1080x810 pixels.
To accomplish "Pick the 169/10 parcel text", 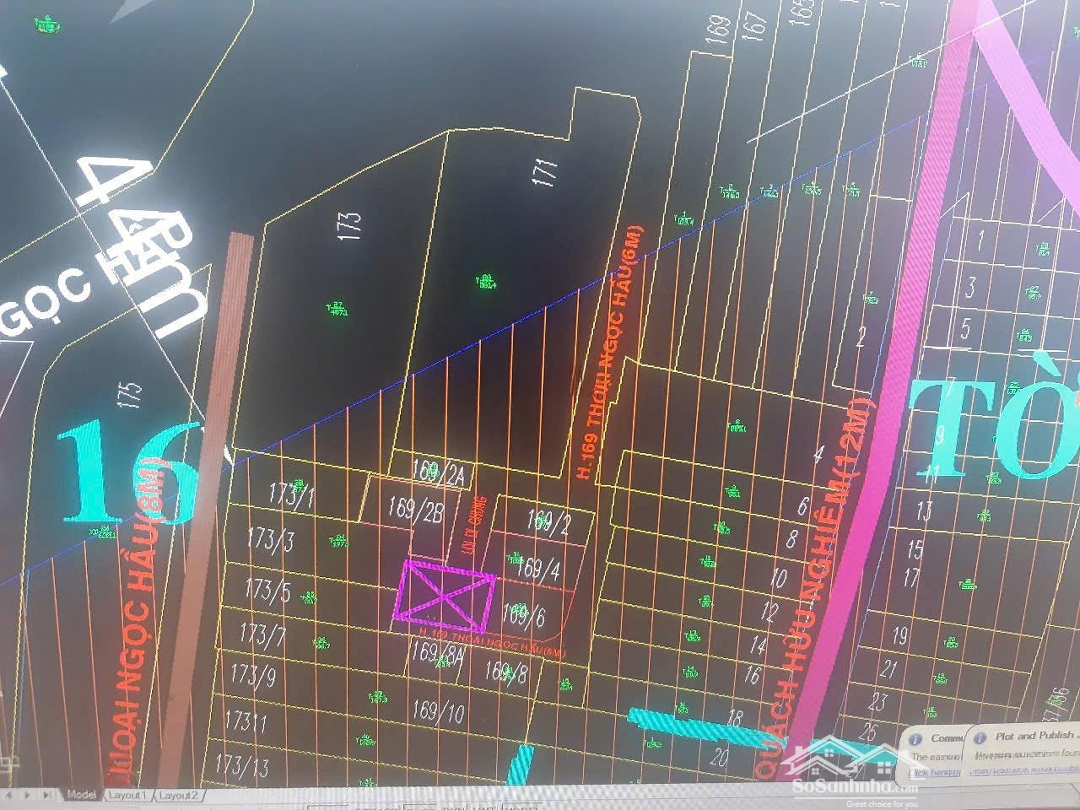I will coord(439,712).
